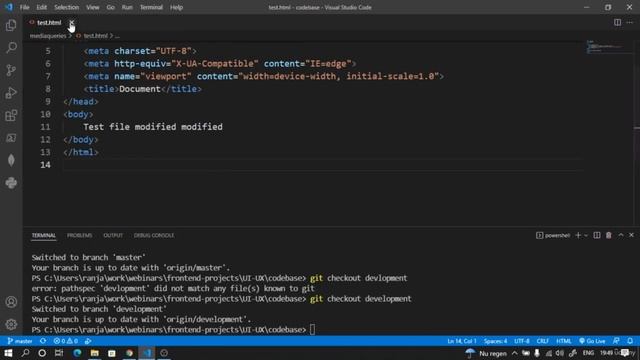640x360 pixels.
Task: Open the Accounts menu icon
Action: (11, 302)
